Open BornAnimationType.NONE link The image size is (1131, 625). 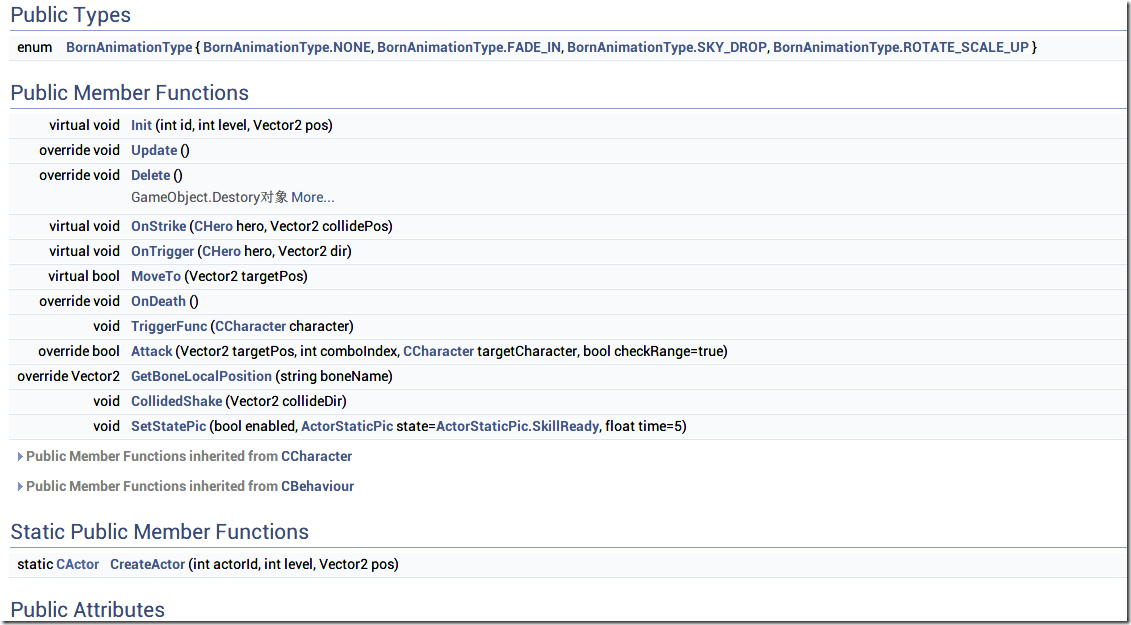pos(287,48)
